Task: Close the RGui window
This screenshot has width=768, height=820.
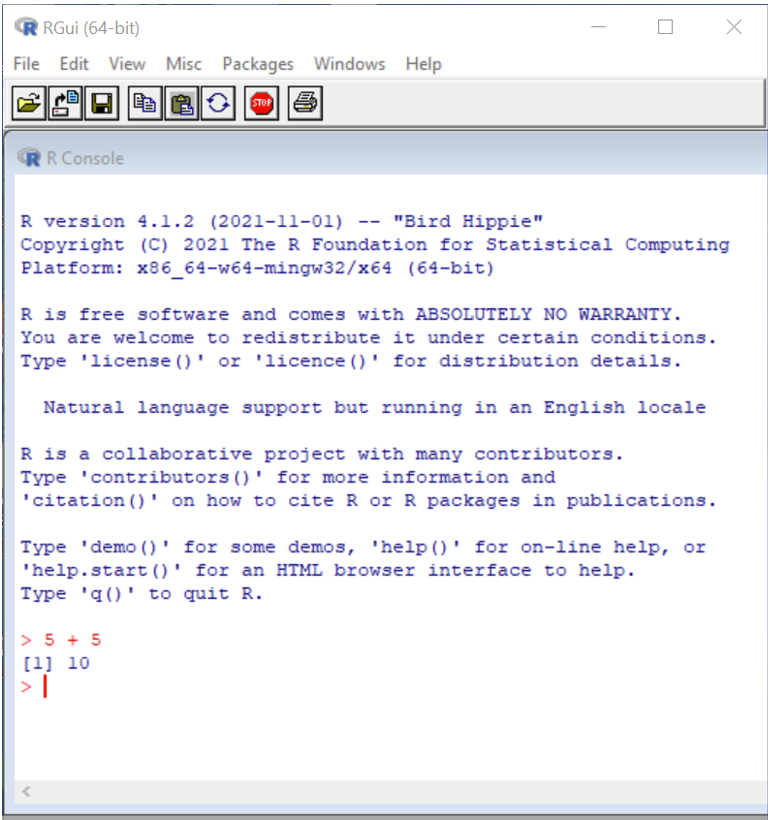Action: [x=734, y=27]
